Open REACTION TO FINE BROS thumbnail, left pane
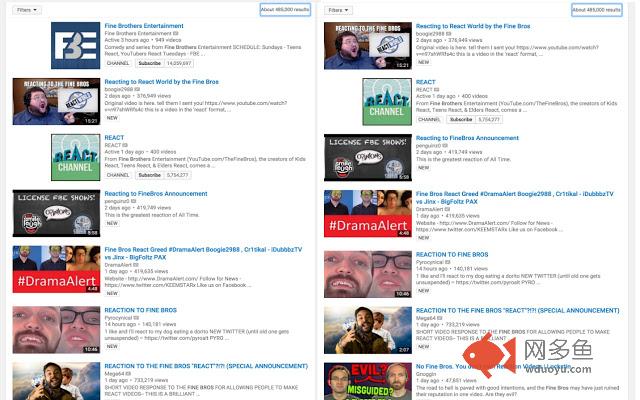This screenshot has width=640, height=400. point(56,330)
